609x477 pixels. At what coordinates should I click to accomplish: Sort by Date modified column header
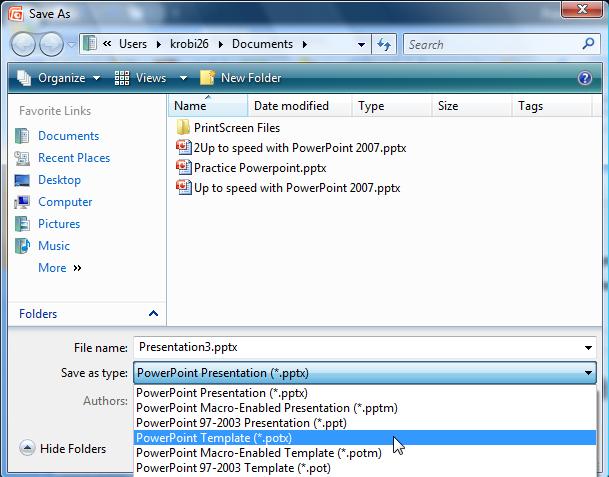300,106
